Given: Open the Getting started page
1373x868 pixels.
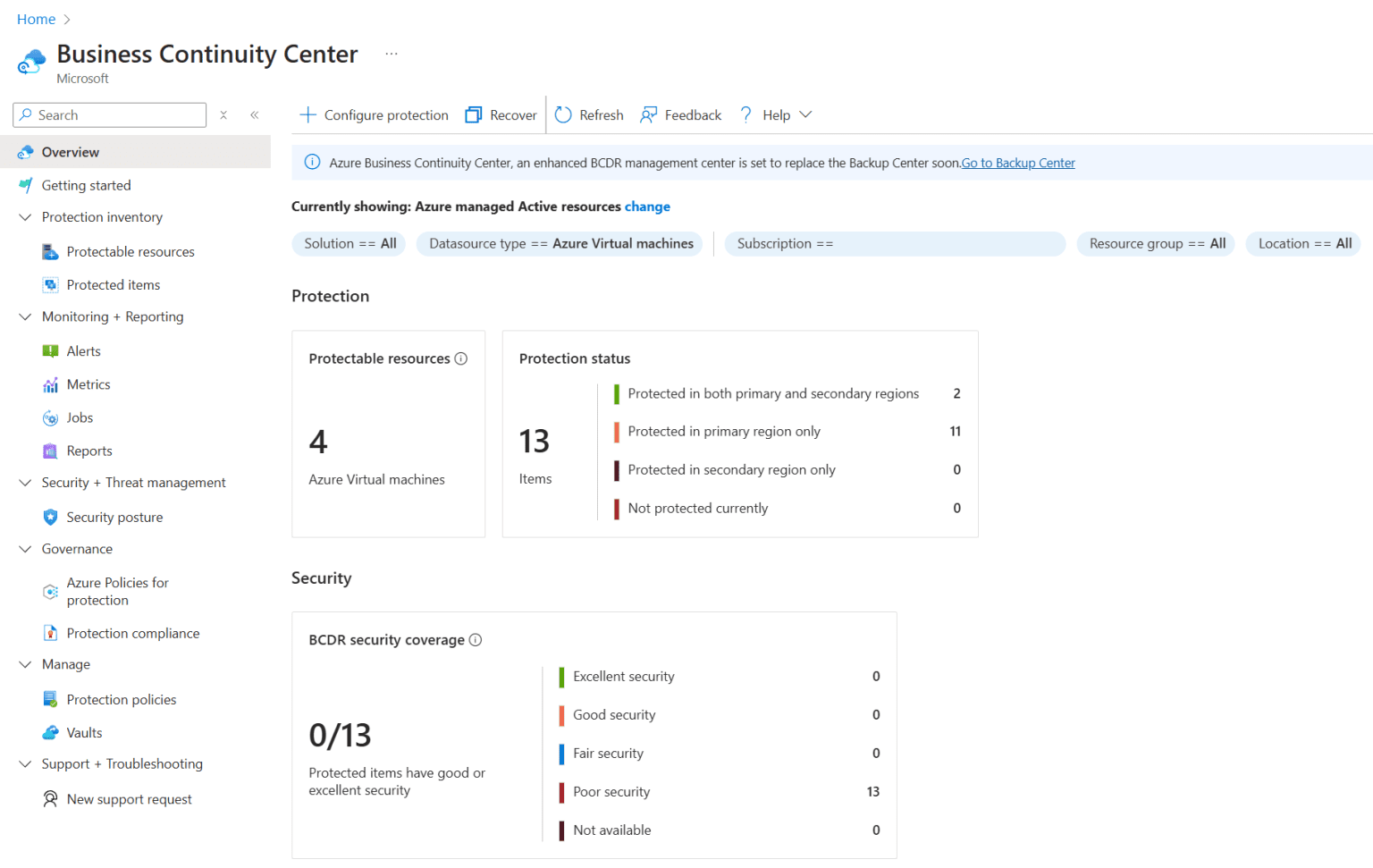Looking at the screenshot, I should [87, 185].
